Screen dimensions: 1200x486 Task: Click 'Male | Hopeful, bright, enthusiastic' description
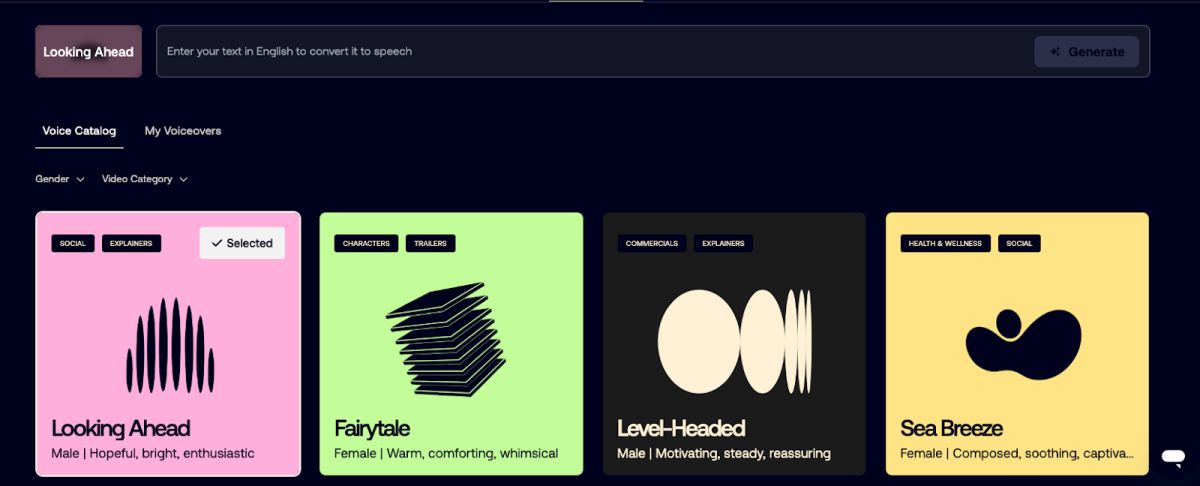click(153, 453)
